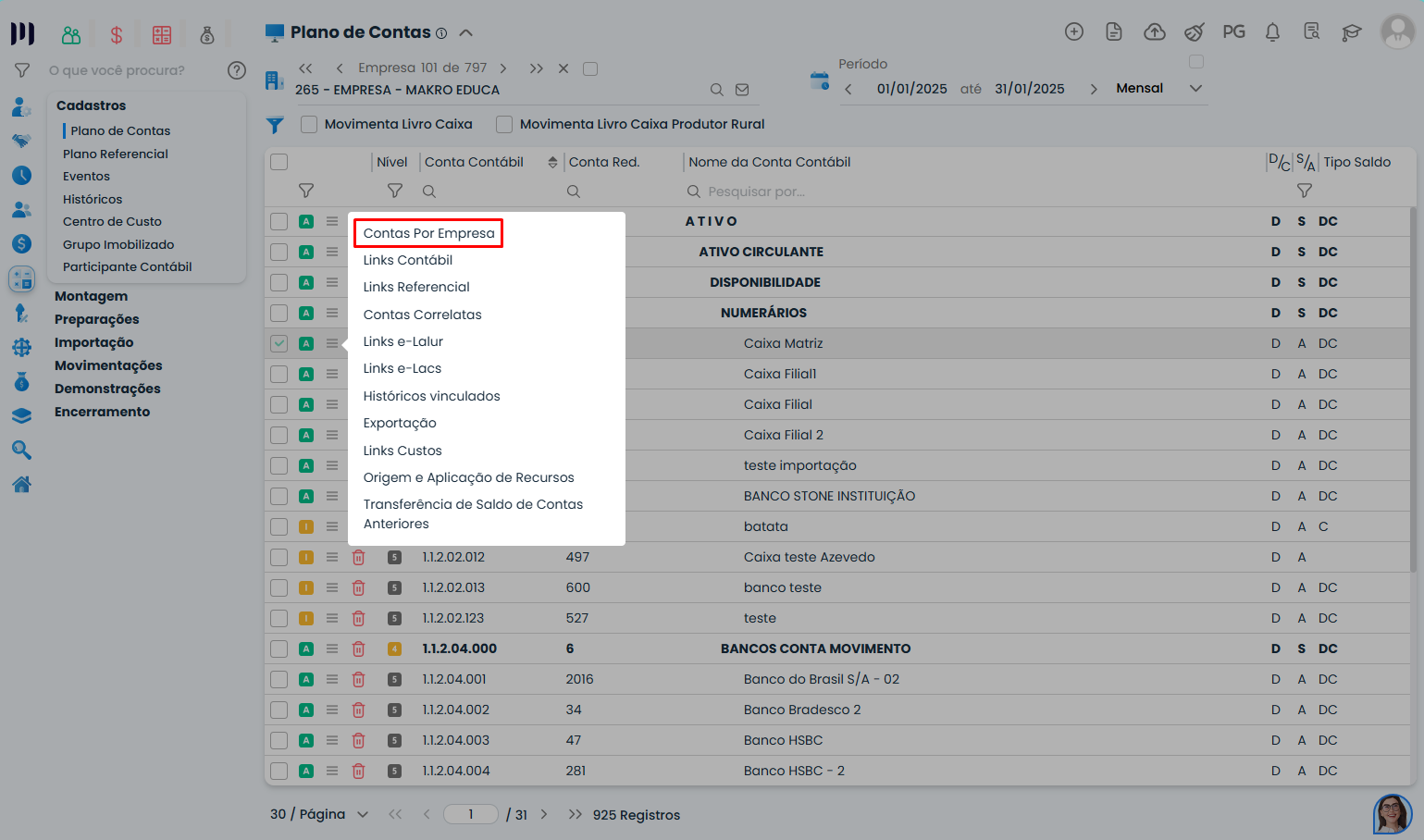This screenshot has height=840, width=1424.
Task: Collapse the Plano de Contas title chevron
Action: coord(466,32)
